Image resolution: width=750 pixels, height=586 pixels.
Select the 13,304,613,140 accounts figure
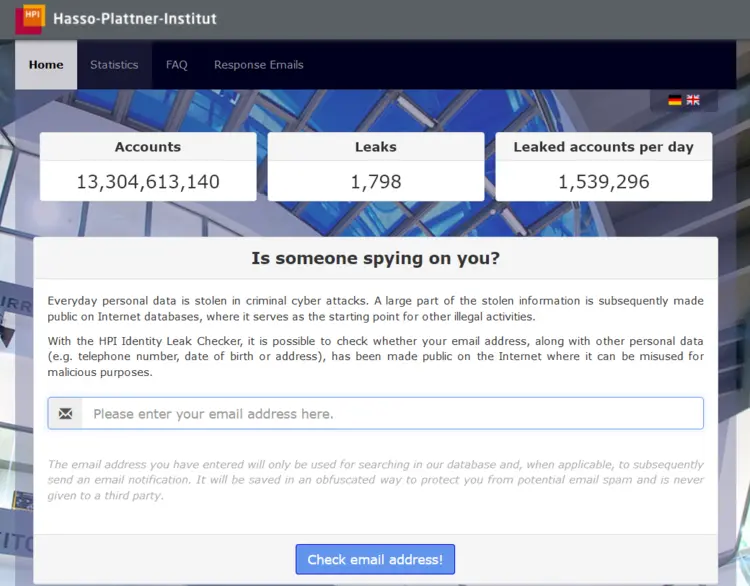148,182
